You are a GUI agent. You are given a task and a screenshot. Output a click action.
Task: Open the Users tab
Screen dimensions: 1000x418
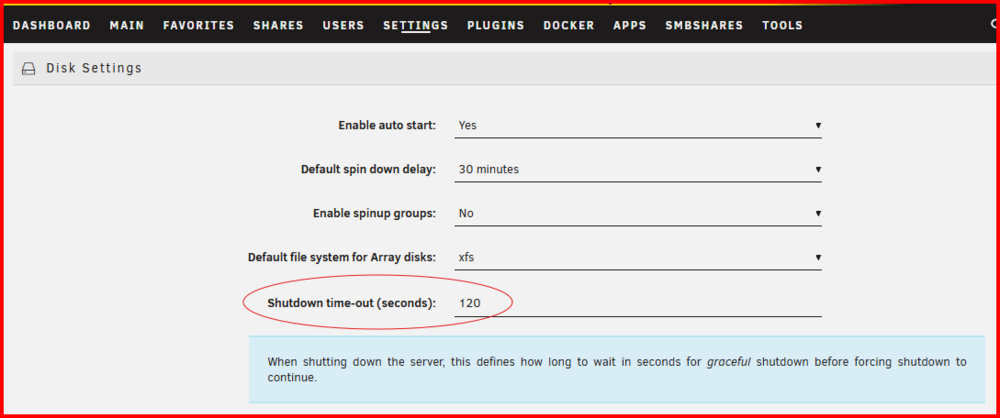(344, 26)
